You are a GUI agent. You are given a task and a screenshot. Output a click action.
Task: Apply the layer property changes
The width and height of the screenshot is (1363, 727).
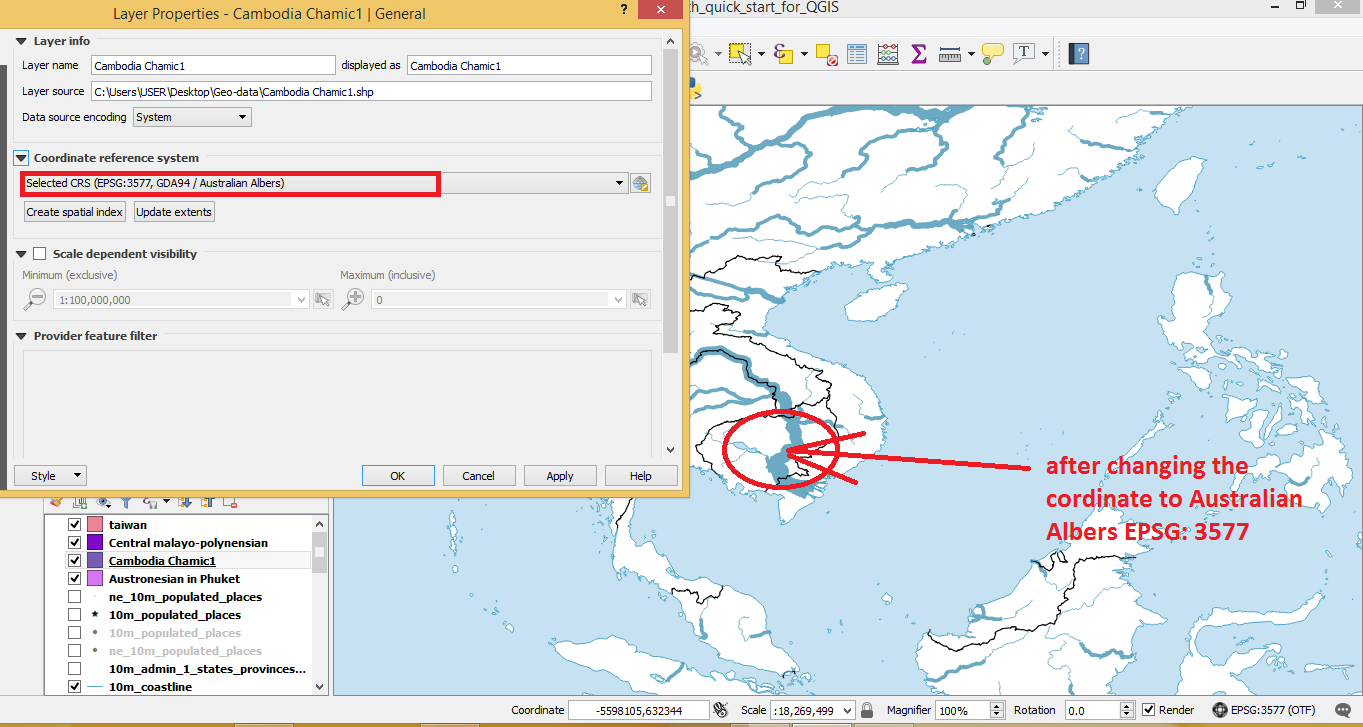click(x=560, y=476)
